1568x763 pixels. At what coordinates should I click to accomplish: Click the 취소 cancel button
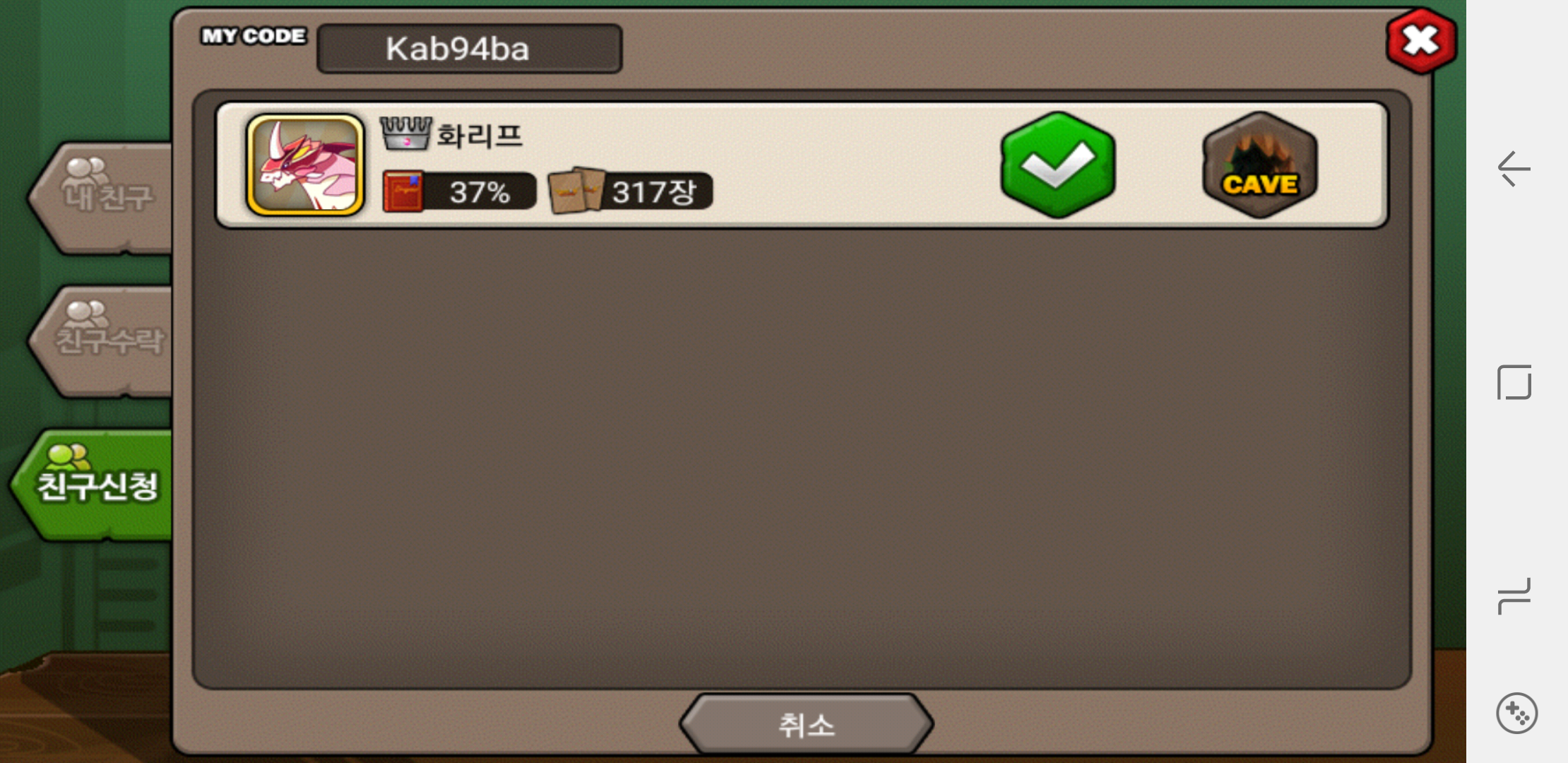click(x=806, y=725)
